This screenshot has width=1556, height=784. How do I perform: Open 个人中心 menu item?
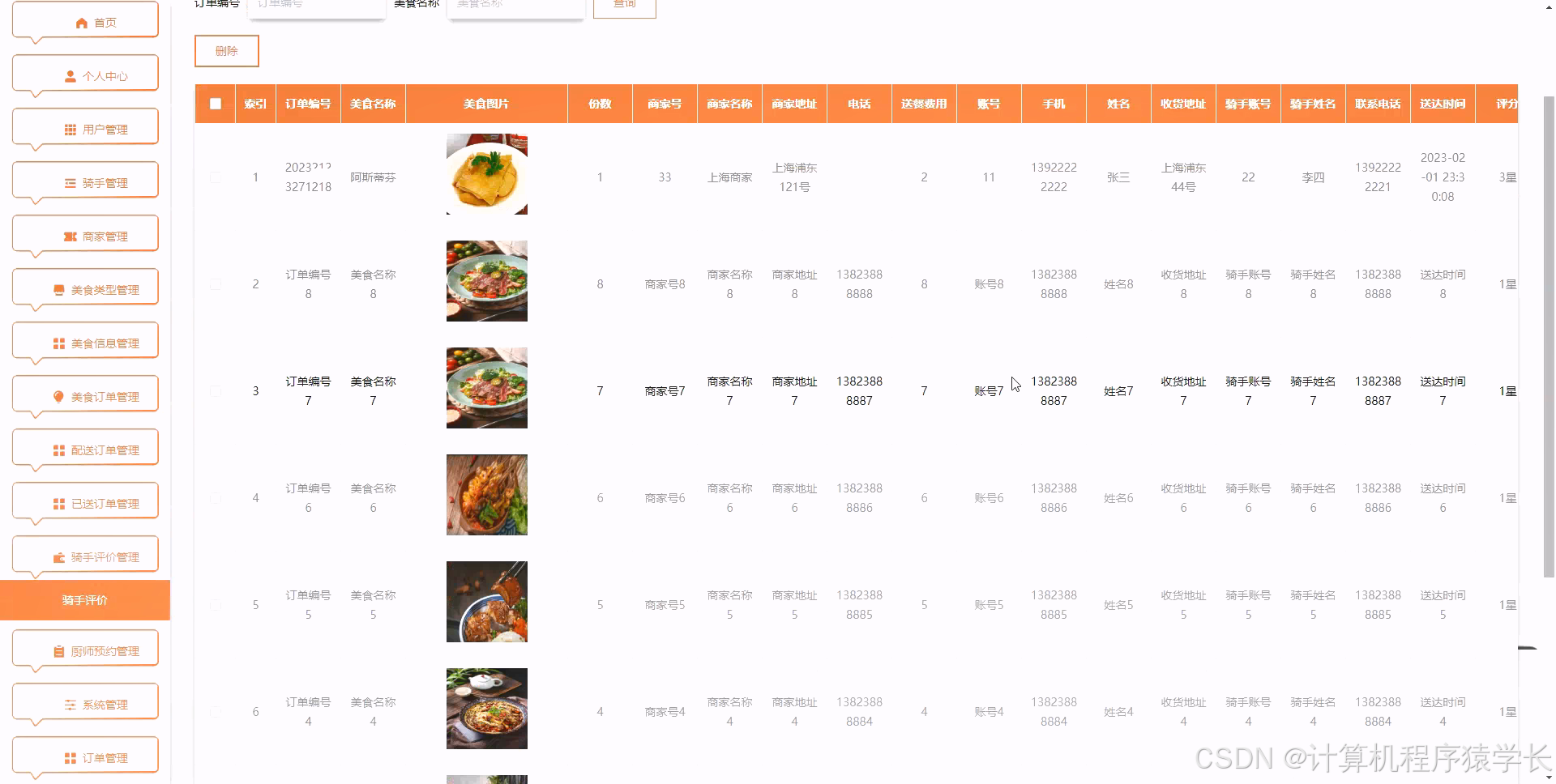tap(85, 75)
